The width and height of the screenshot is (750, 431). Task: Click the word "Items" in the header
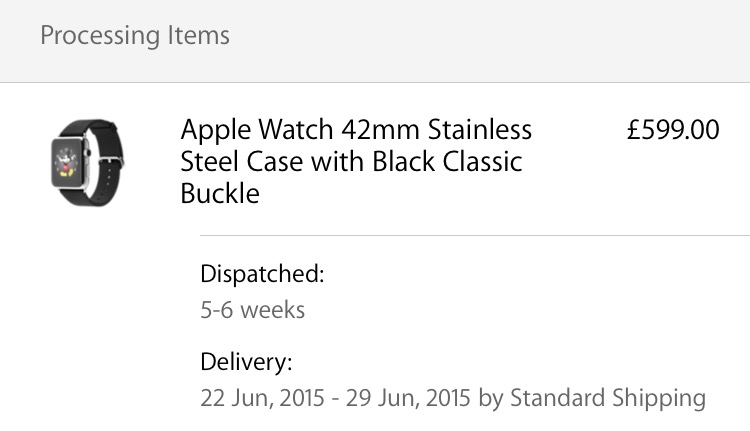pyautogui.click(x=197, y=36)
